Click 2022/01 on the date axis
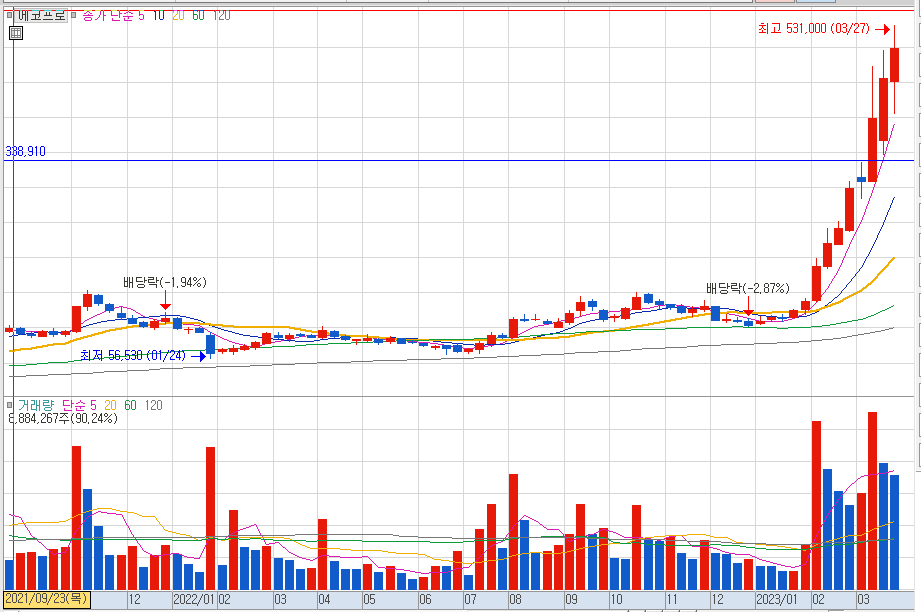The width and height of the screenshot is (921, 612). pos(194,600)
